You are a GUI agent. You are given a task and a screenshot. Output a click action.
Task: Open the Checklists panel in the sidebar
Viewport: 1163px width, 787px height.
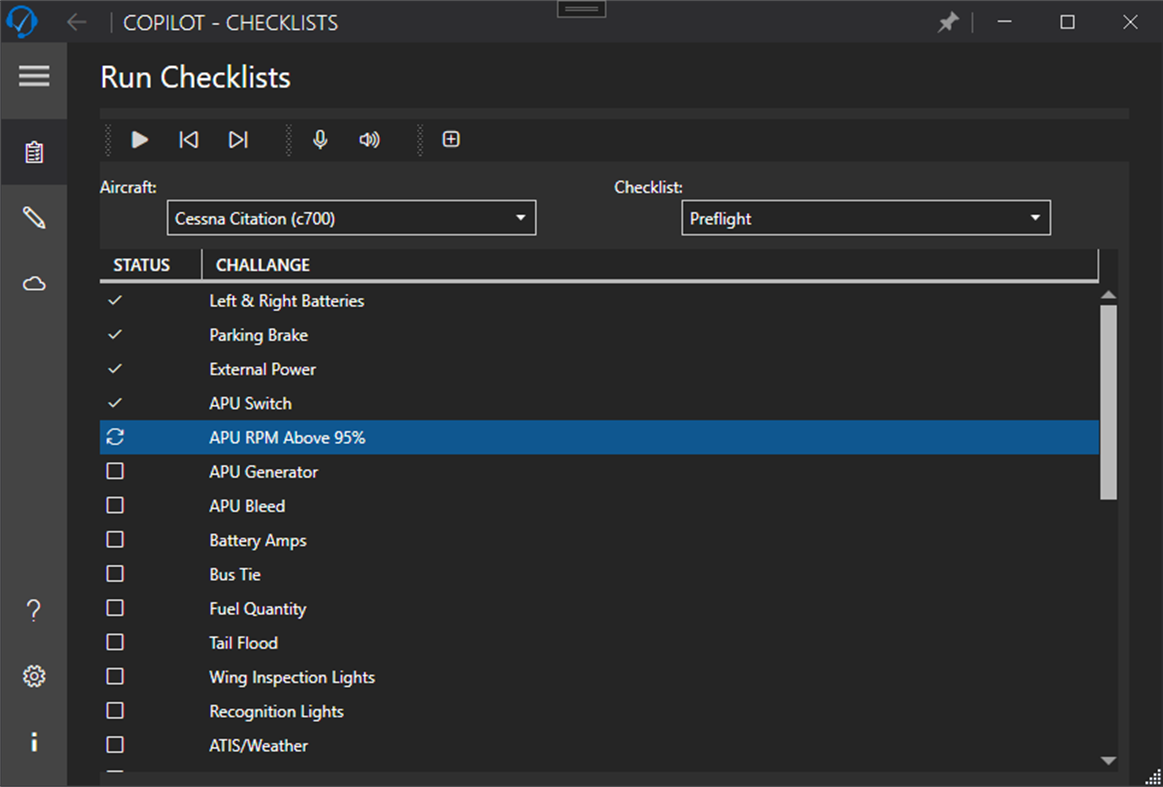[x=33, y=153]
